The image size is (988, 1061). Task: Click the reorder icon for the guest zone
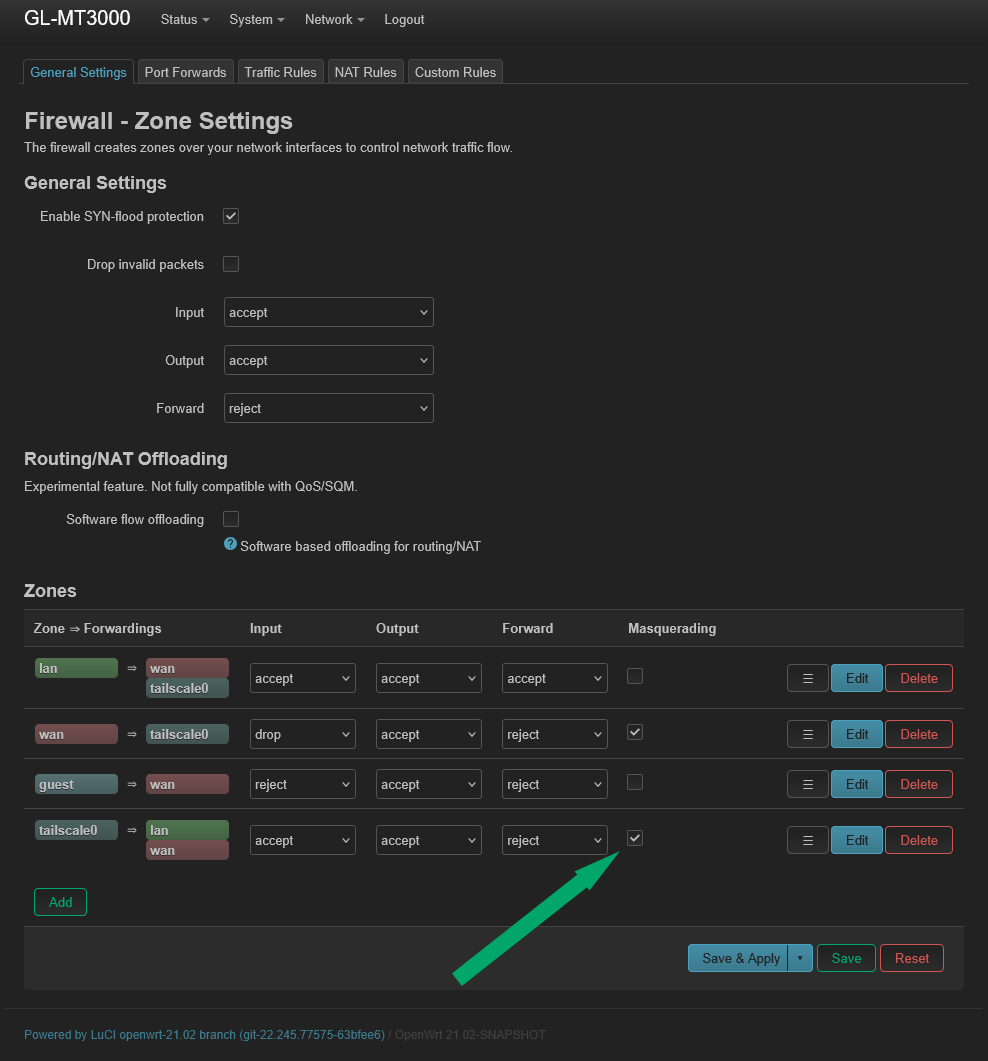coord(807,783)
